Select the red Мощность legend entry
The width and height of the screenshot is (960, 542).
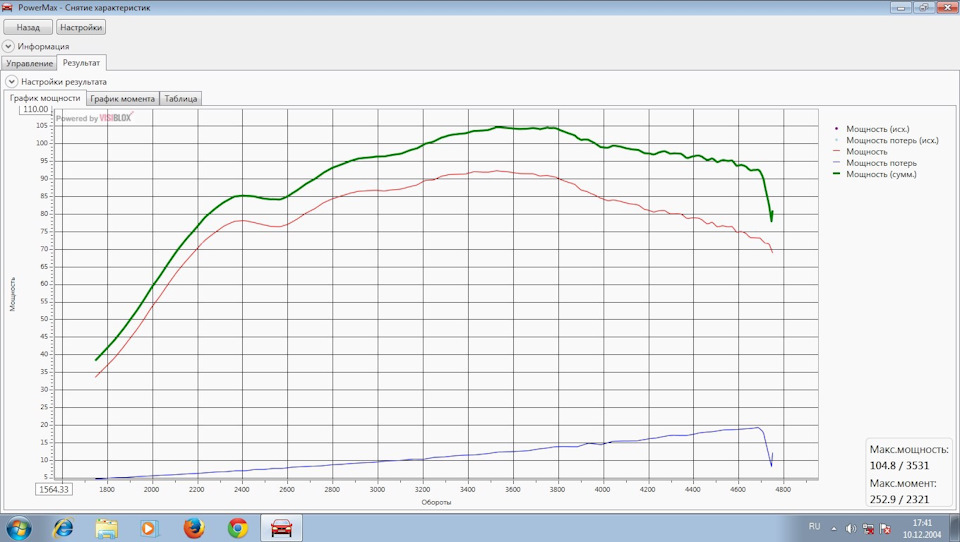pyautogui.click(x=867, y=151)
